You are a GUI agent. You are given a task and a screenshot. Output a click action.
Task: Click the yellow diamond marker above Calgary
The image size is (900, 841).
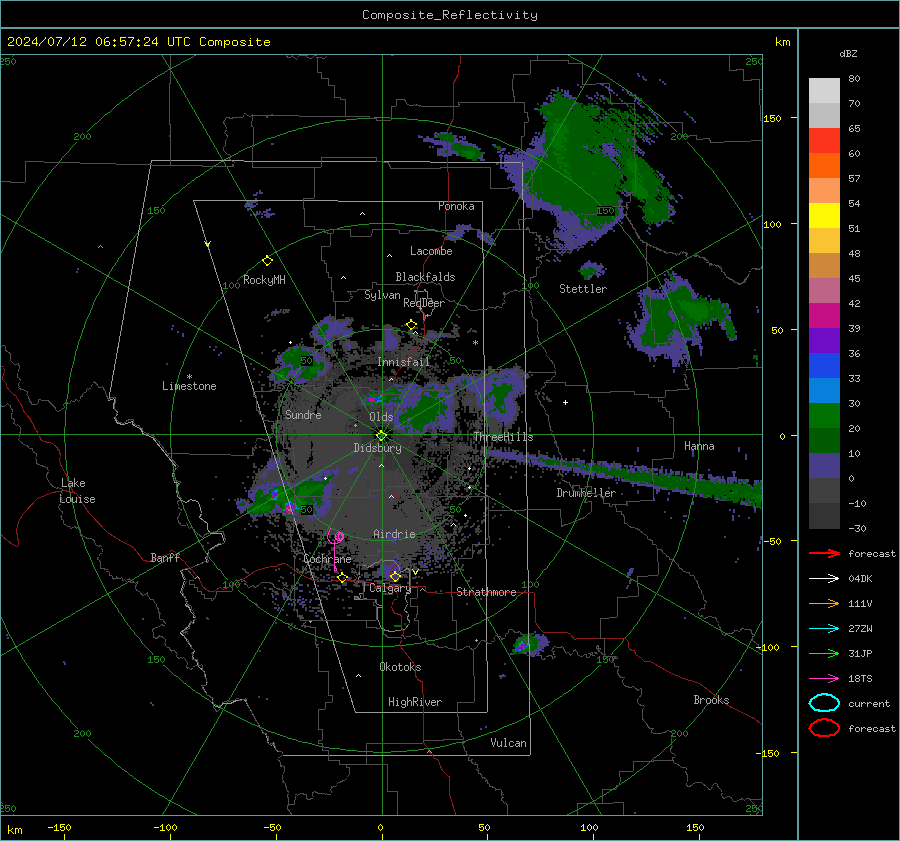[395, 576]
